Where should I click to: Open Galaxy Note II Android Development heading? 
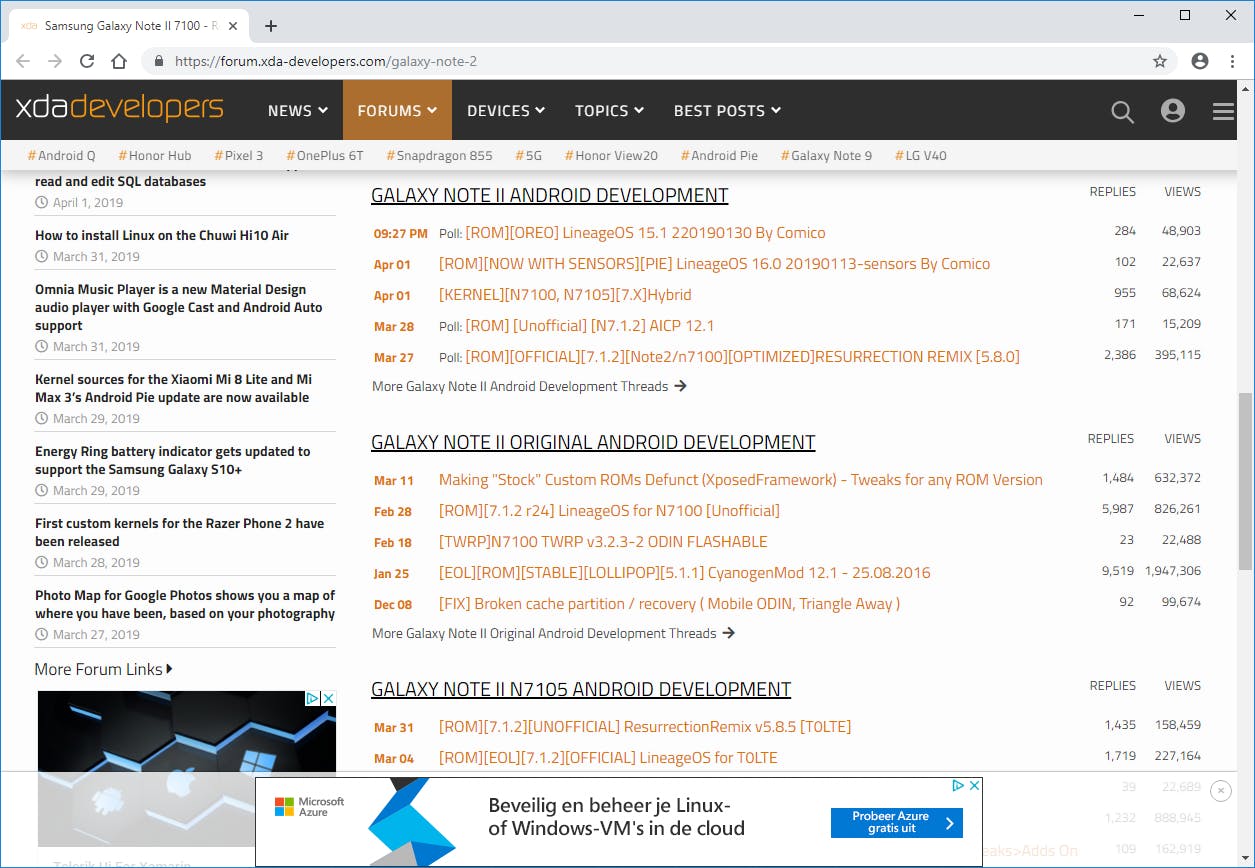[x=549, y=195]
